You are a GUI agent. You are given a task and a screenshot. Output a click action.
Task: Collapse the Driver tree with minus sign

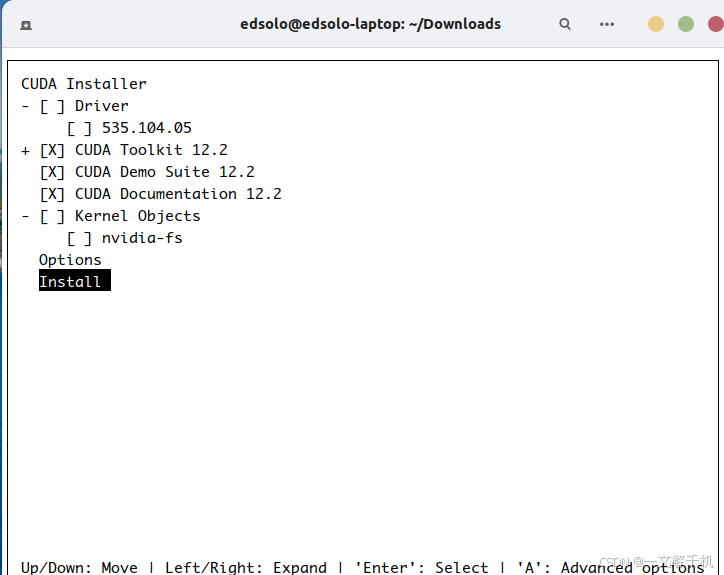point(25,106)
